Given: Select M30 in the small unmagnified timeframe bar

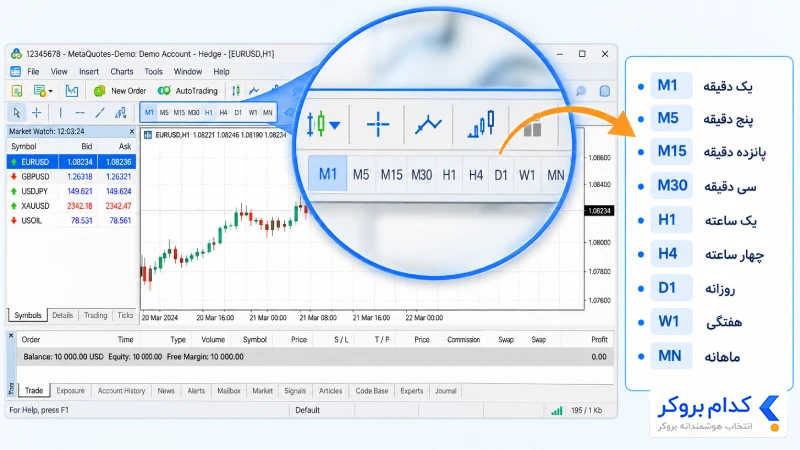Looking at the screenshot, I should point(193,113).
